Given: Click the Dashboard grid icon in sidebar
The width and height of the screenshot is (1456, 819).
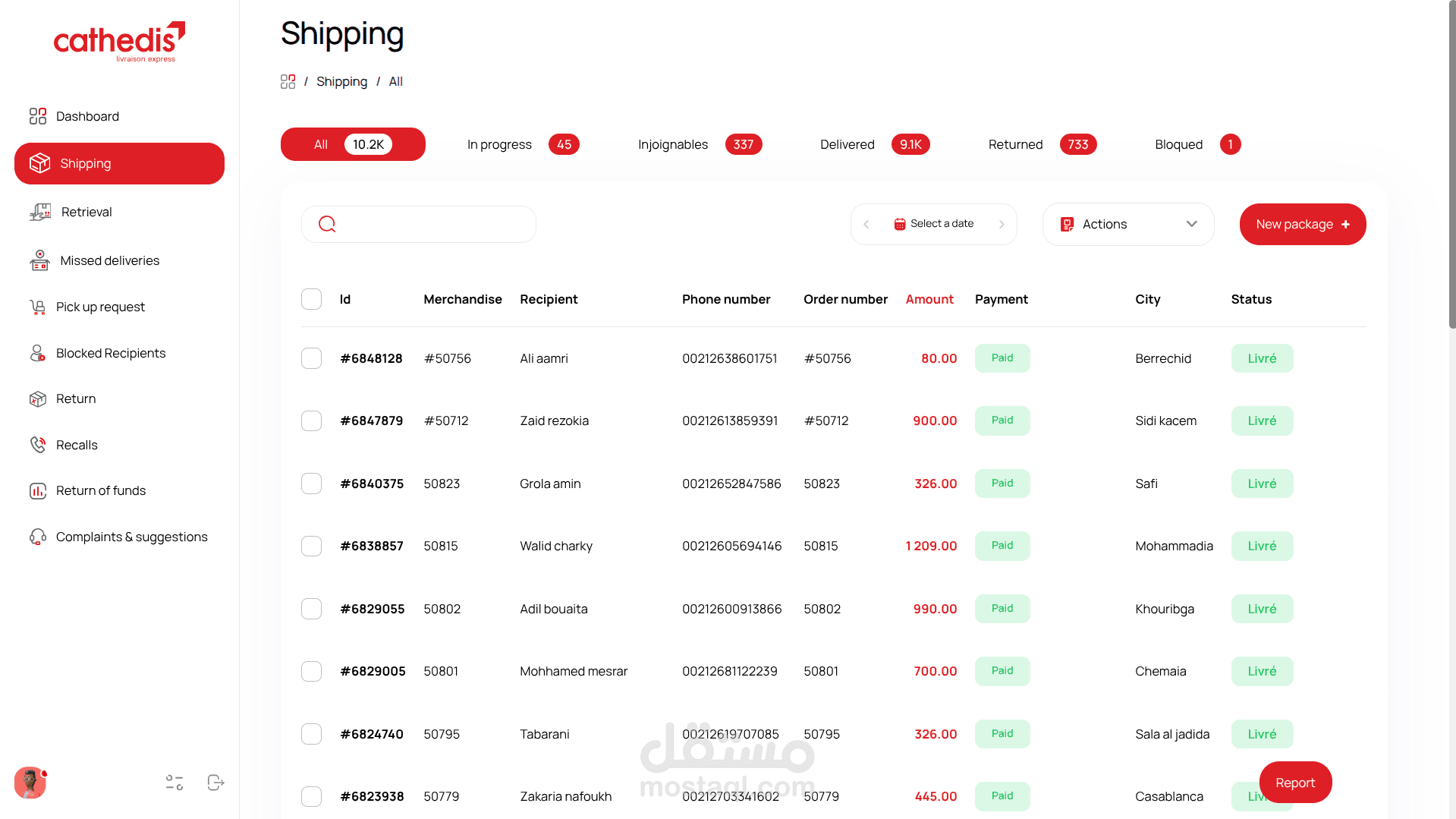Looking at the screenshot, I should click(38, 116).
